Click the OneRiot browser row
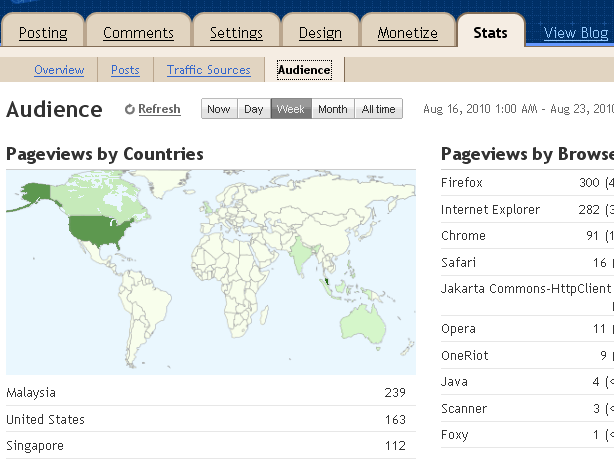The height and width of the screenshot is (461, 614). pyautogui.click(x=527, y=355)
